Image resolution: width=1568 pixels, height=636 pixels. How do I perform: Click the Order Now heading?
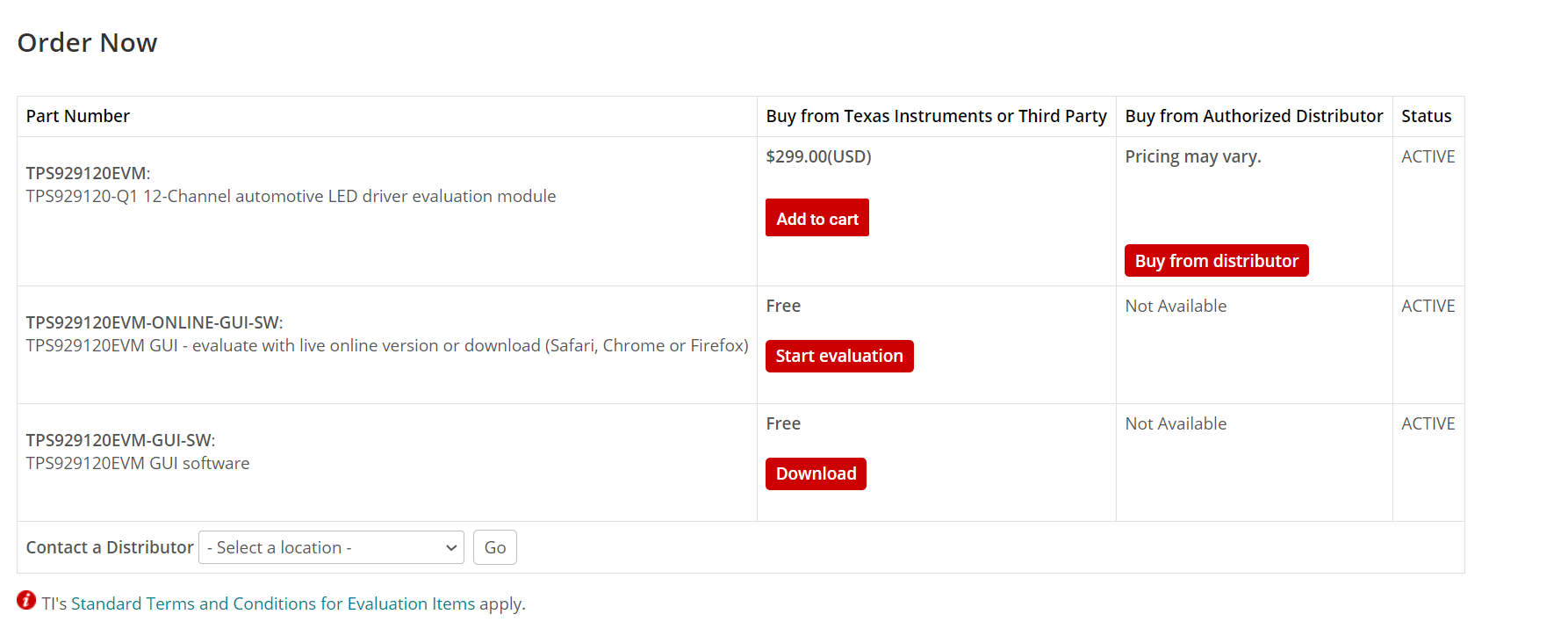[x=88, y=42]
